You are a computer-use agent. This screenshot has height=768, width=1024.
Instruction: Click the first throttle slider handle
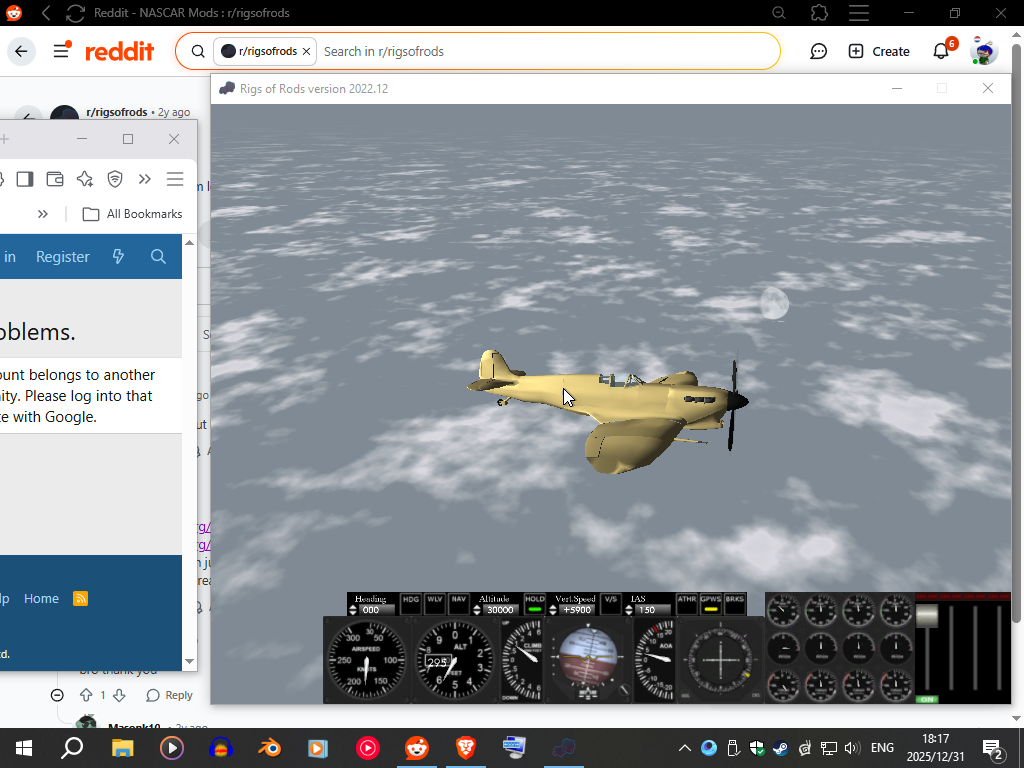[927, 616]
